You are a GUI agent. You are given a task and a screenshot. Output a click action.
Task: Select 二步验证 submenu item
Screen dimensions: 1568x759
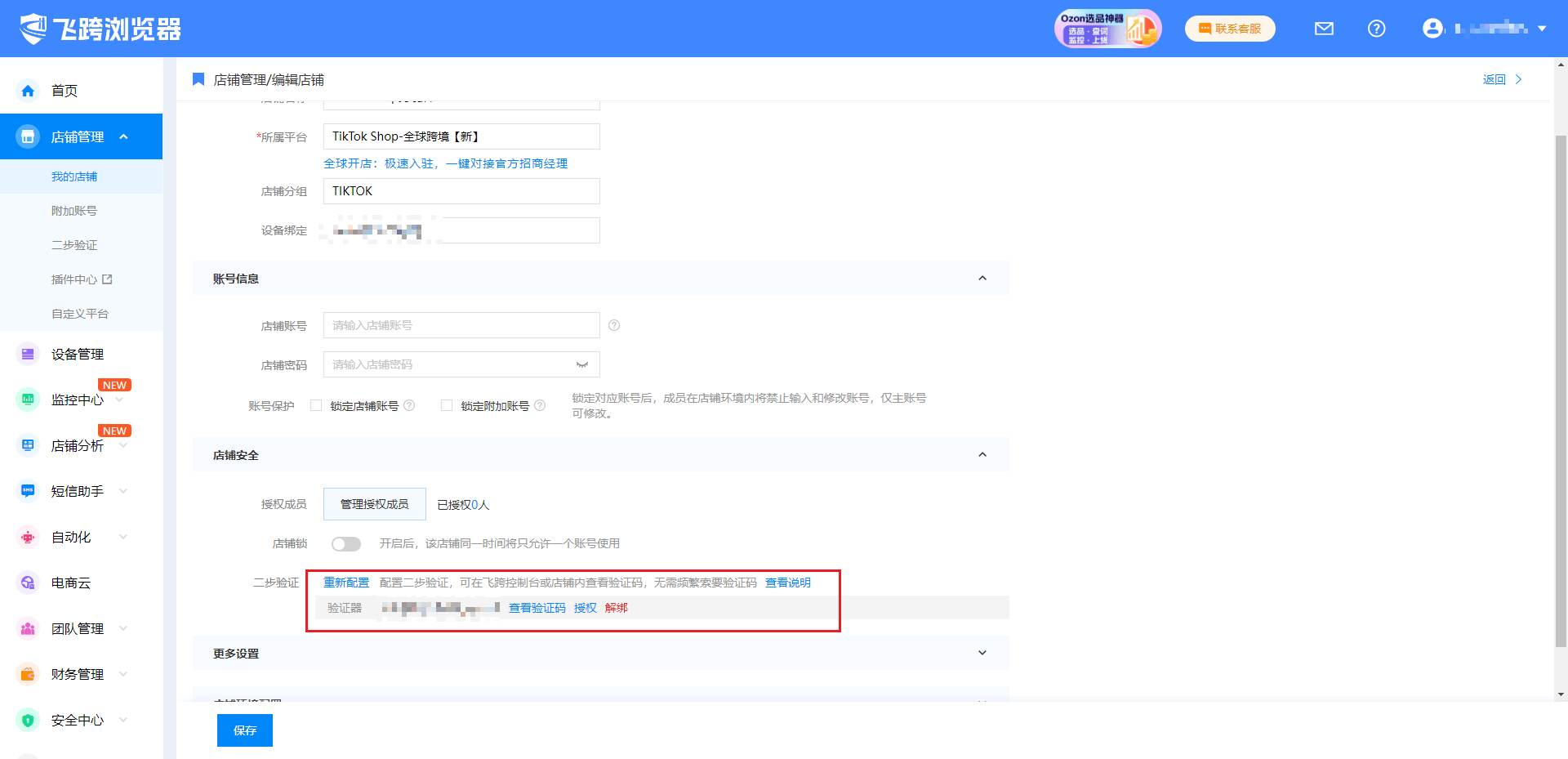(x=74, y=245)
